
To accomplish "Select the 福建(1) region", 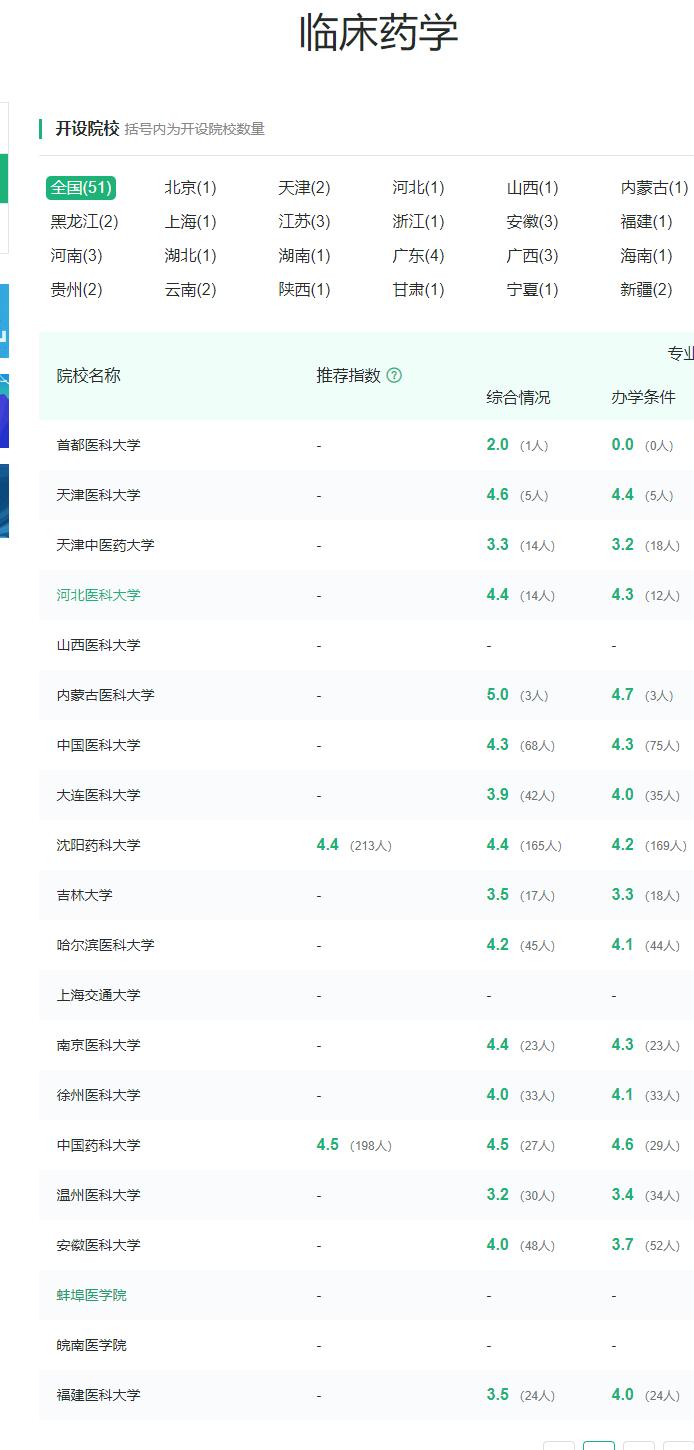I will [x=646, y=222].
